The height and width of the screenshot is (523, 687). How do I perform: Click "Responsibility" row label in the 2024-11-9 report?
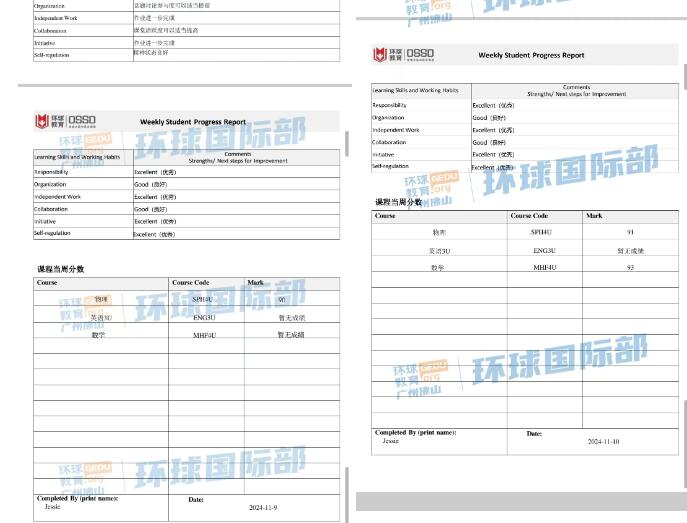[51, 172]
